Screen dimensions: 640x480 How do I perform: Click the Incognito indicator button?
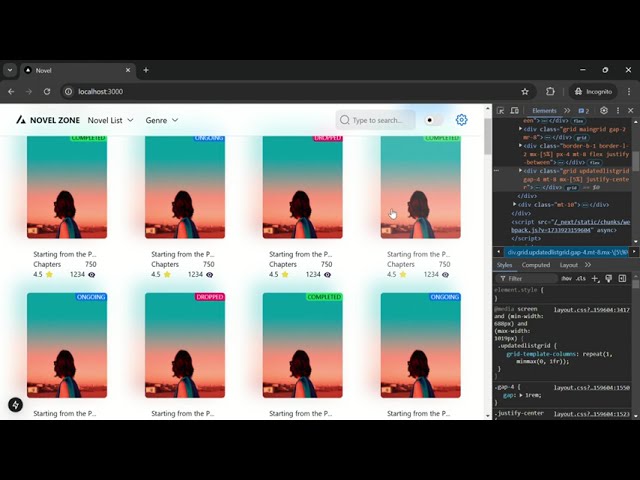(x=593, y=91)
